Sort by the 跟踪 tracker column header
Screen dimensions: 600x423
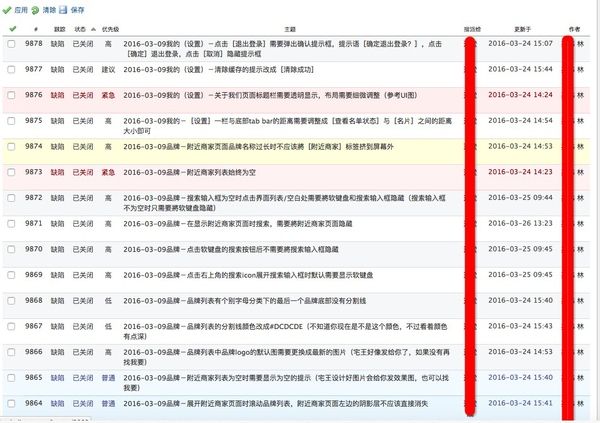click(x=60, y=29)
